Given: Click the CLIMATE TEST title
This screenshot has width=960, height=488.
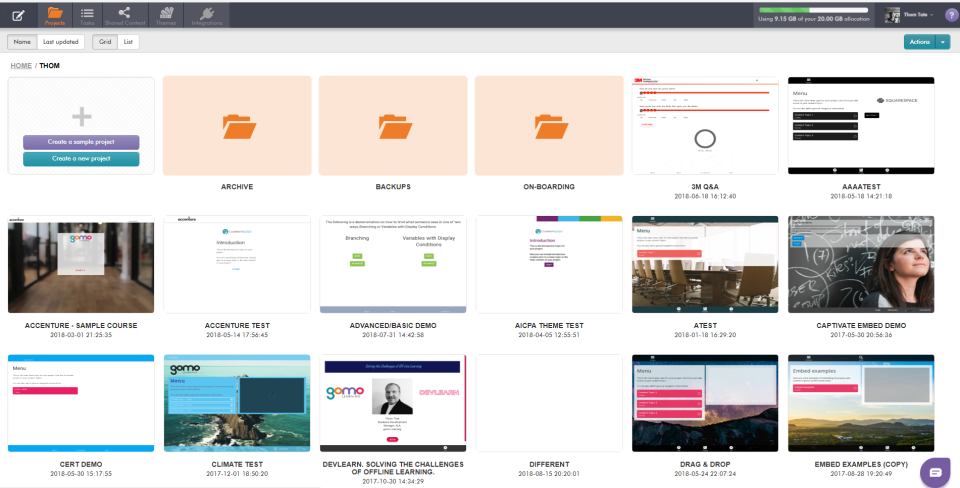Looking at the screenshot, I should 237,465.
